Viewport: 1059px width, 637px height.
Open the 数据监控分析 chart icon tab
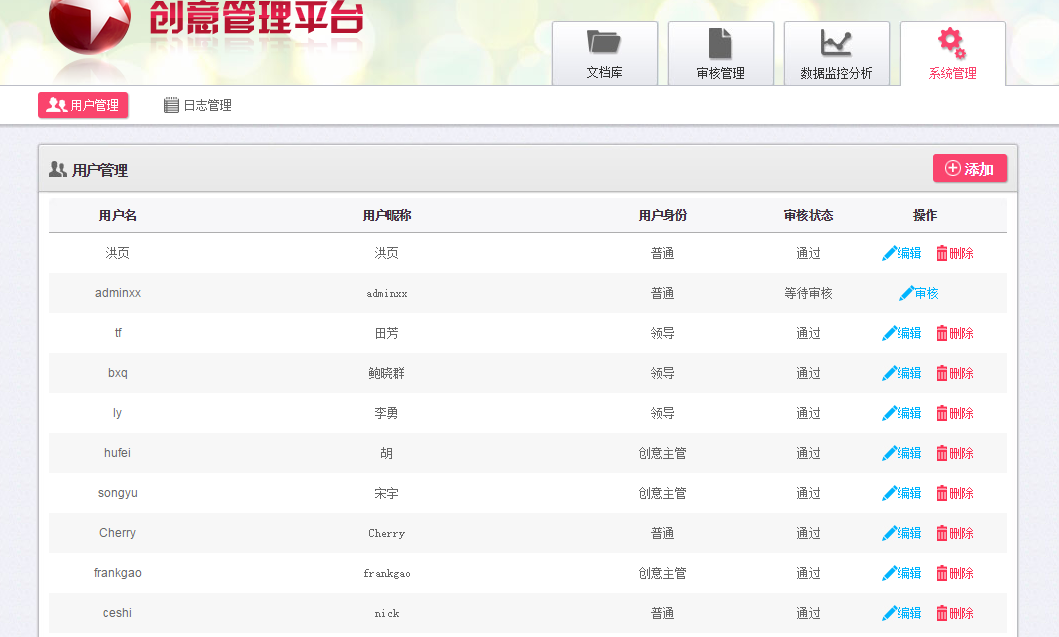(x=836, y=53)
